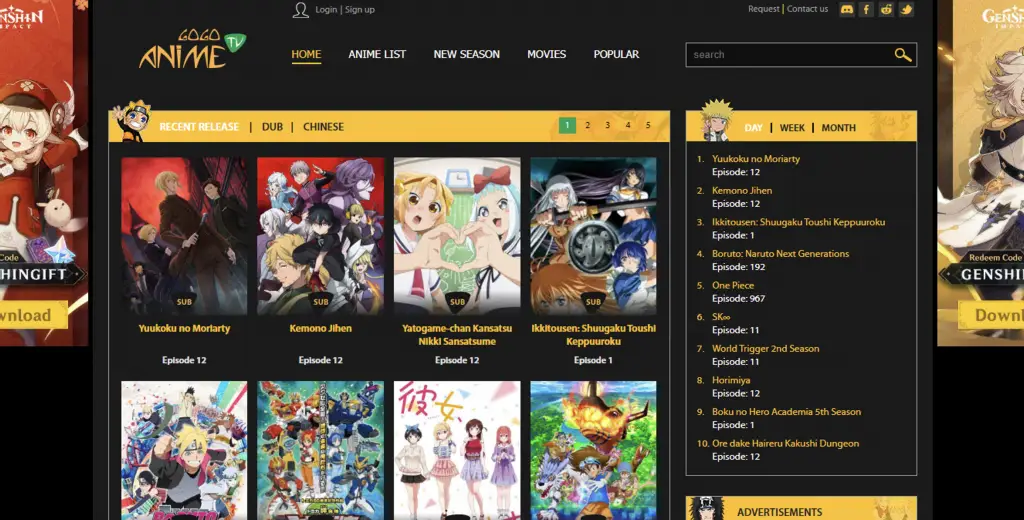The width and height of the screenshot is (1024, 520).
Task: Open the Request link
Action: click(763, 9)
